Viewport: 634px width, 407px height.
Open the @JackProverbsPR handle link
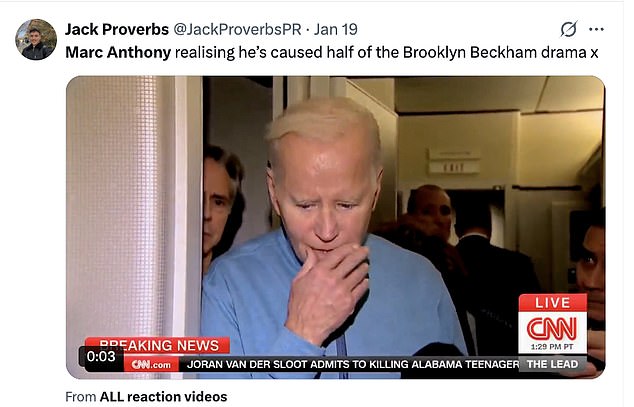(x=237, y=29)
